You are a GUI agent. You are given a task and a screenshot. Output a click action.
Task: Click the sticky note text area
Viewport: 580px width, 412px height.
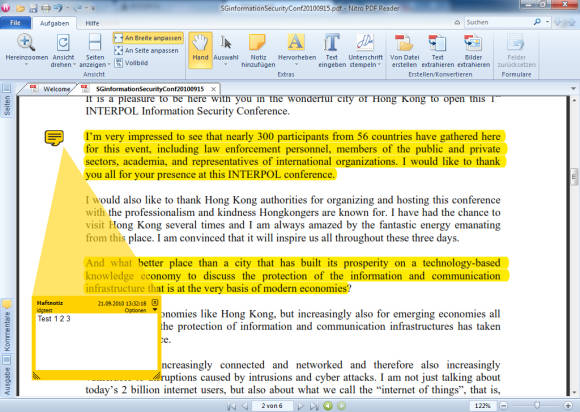96,341
